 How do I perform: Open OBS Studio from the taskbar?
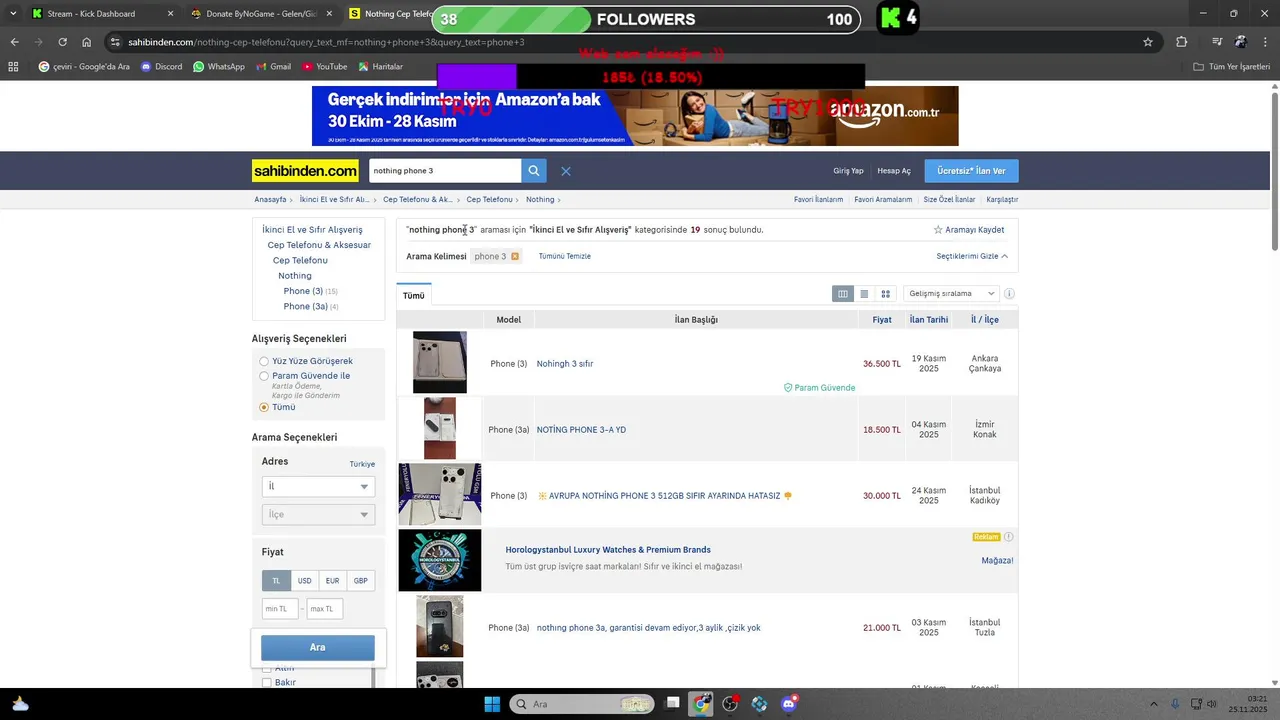point(730,704)
